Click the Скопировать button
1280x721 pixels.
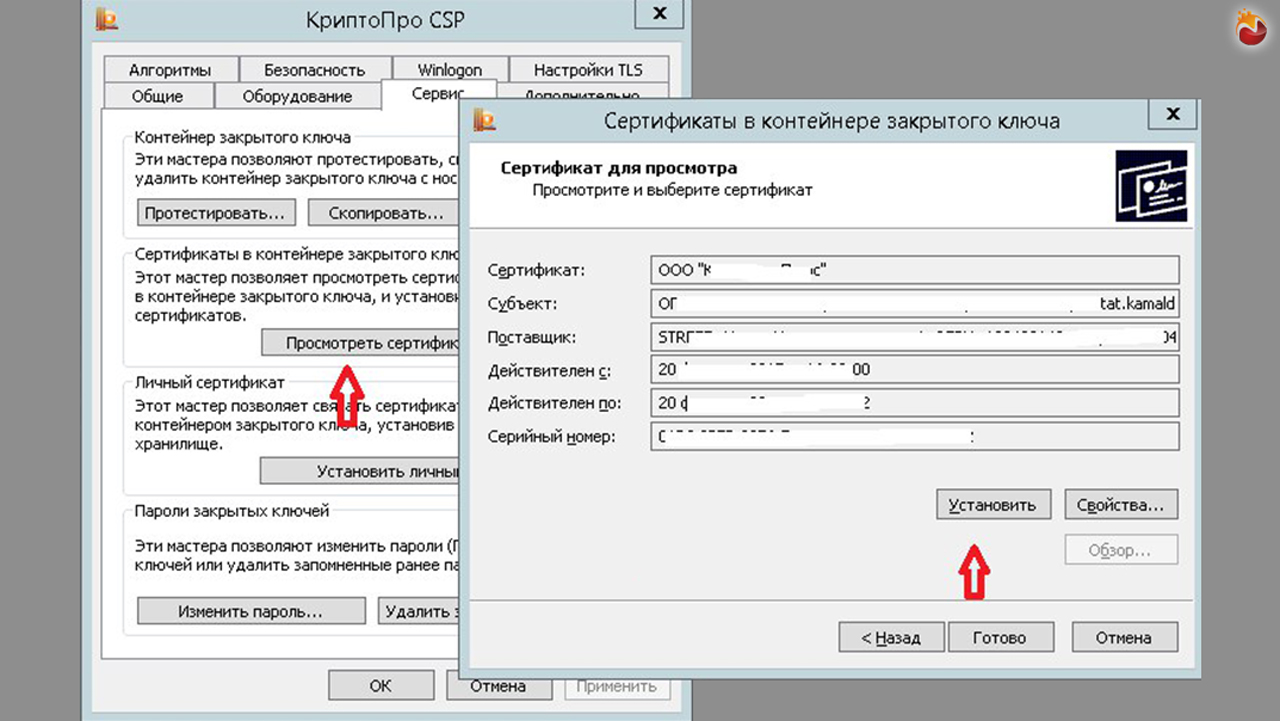point(383,213)
